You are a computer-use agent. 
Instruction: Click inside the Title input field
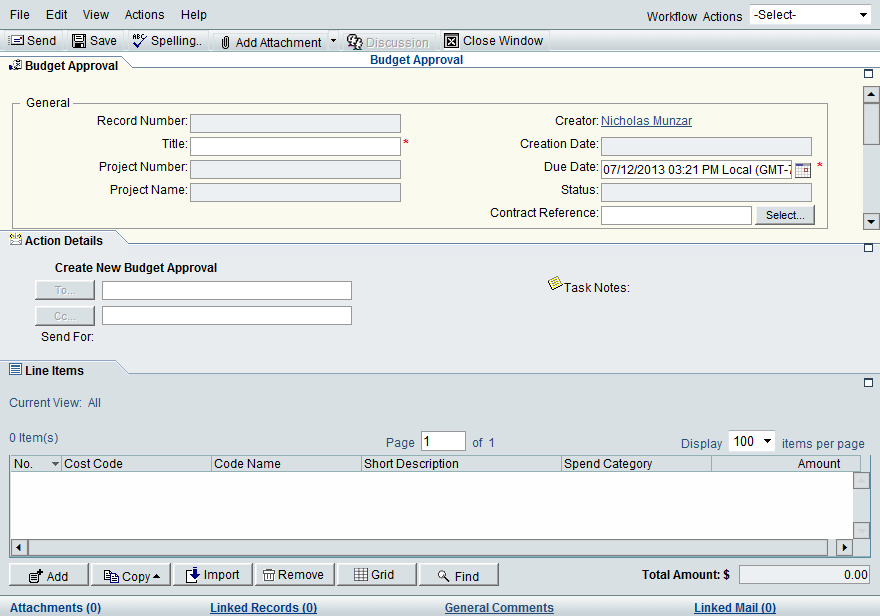[295, 144]
